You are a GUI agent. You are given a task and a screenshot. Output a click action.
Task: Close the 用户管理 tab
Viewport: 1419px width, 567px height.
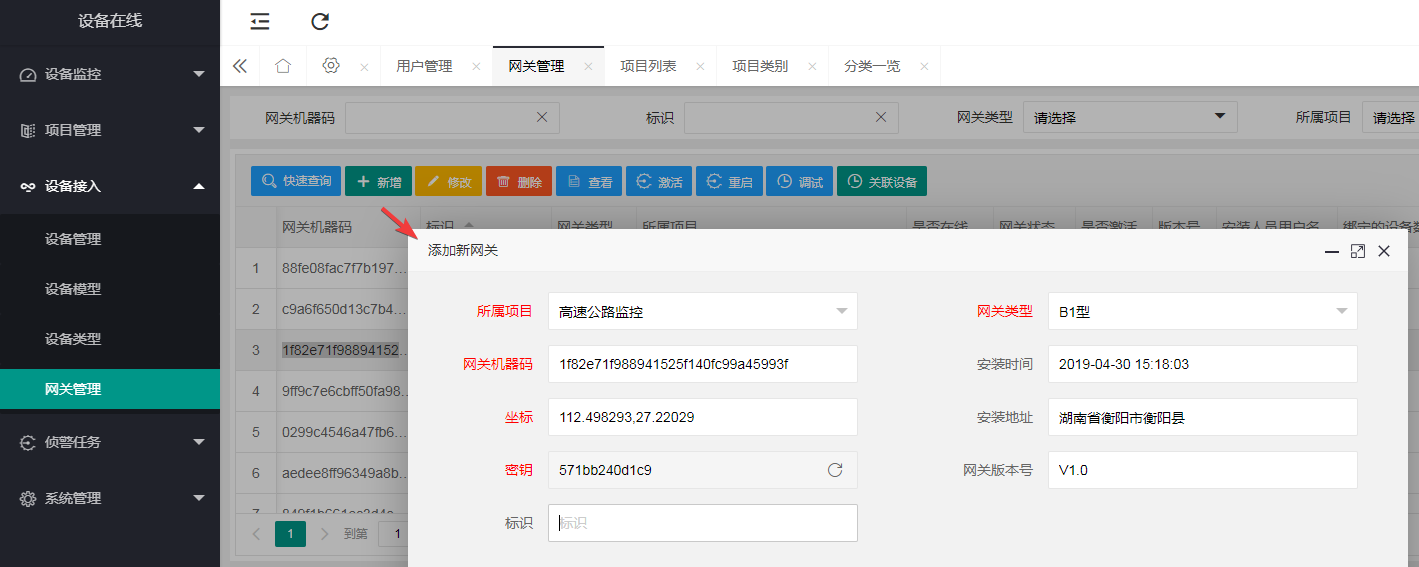(x=476, y=67)
